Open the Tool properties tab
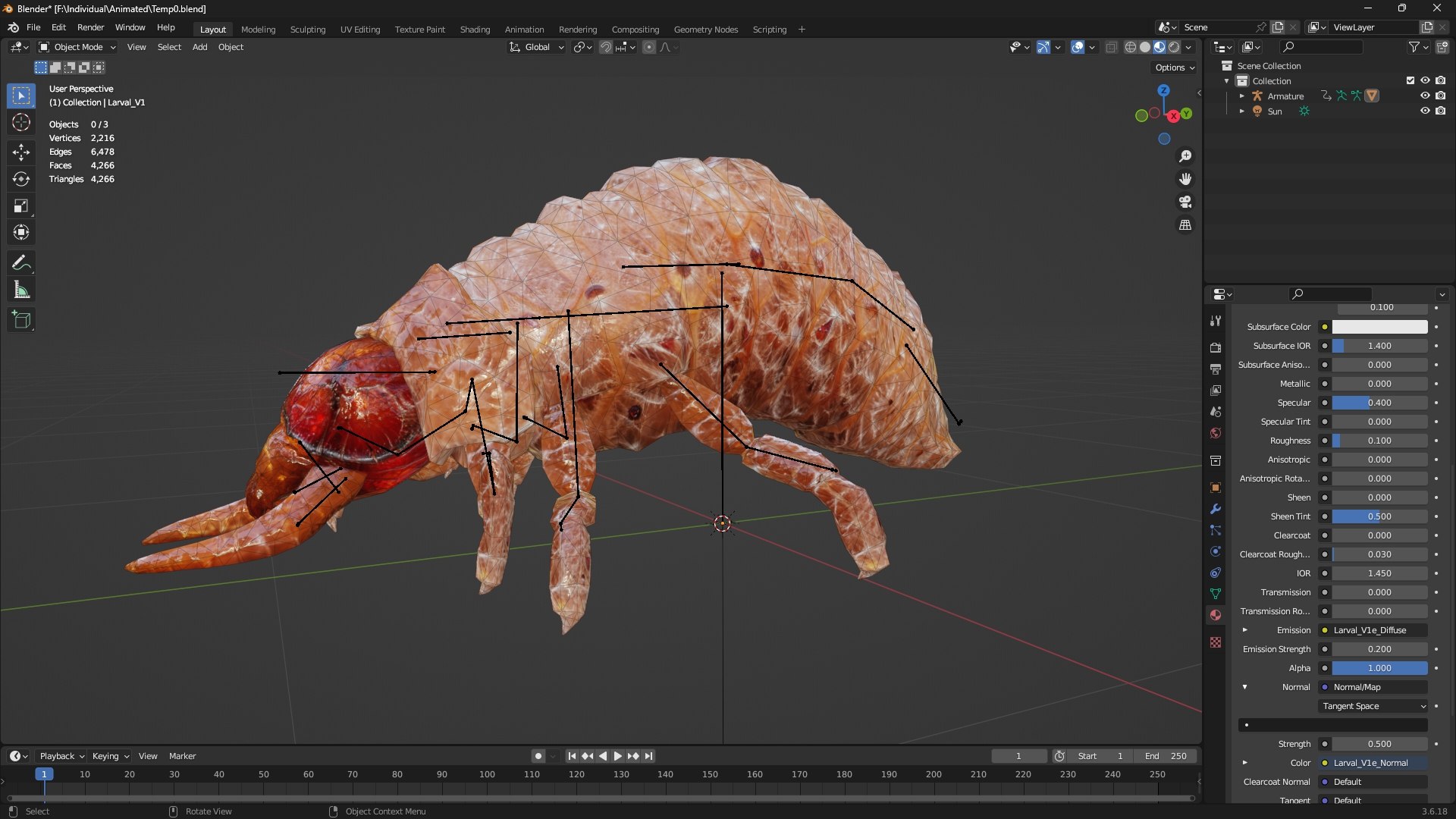 pos(1216,321)
